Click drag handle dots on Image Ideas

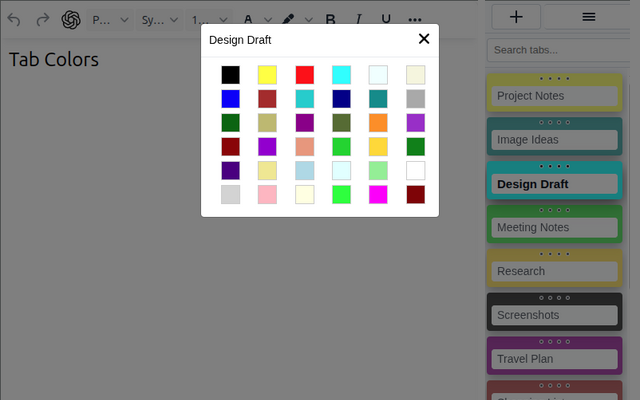(x=554, y=122)
